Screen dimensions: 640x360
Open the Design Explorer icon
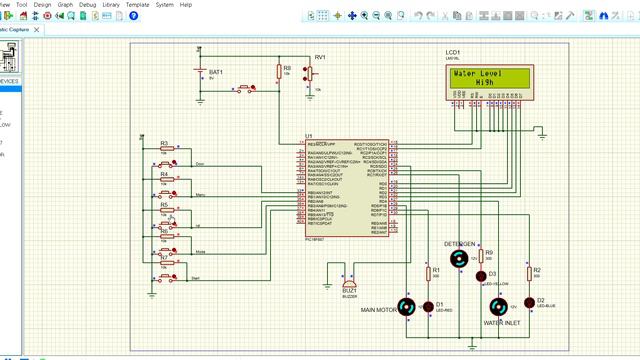pyautogui.click(x=83, y=16)
